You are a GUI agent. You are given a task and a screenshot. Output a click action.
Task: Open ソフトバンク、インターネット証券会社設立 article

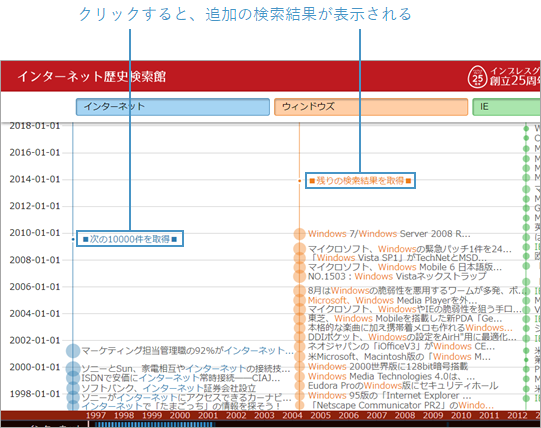[x=169, y=388]
